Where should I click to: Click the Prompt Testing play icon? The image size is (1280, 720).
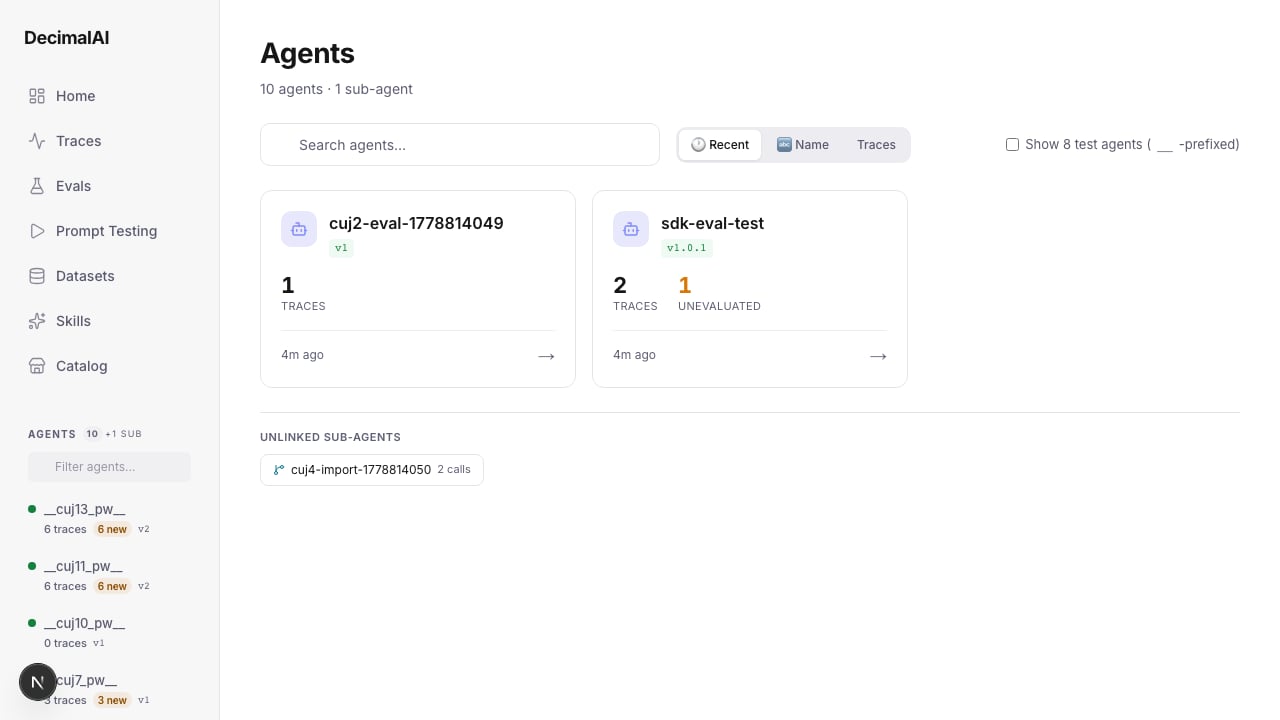click(37, 231)
